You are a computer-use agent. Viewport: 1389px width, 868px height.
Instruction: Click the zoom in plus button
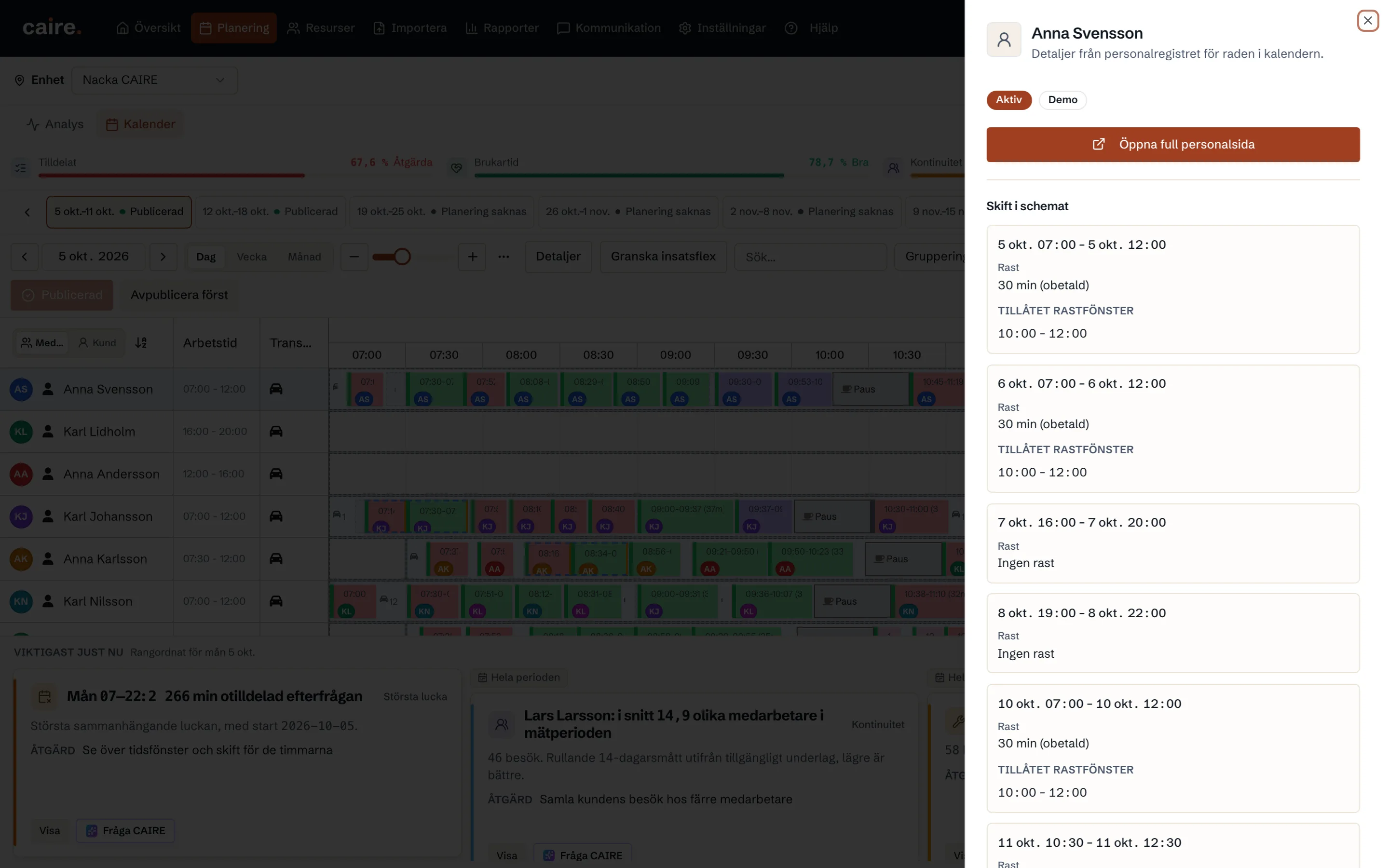[x=472, y=257]
